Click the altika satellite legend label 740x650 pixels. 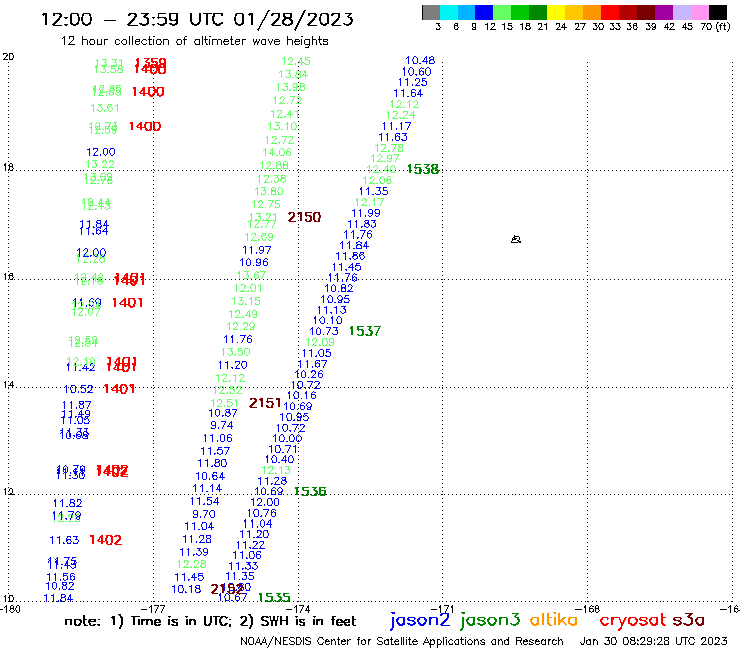click(554, 619)
